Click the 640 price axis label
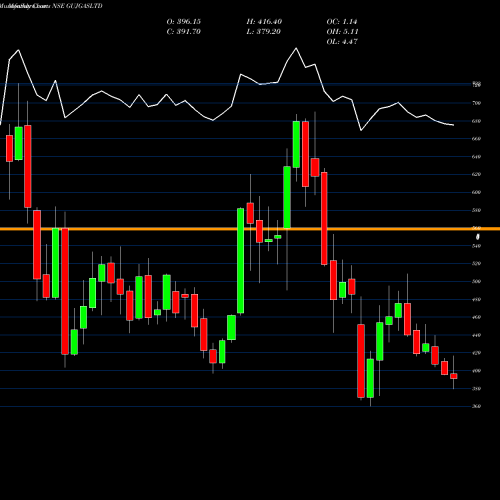The height and width of the screenshot is (500, 500). 477,157
